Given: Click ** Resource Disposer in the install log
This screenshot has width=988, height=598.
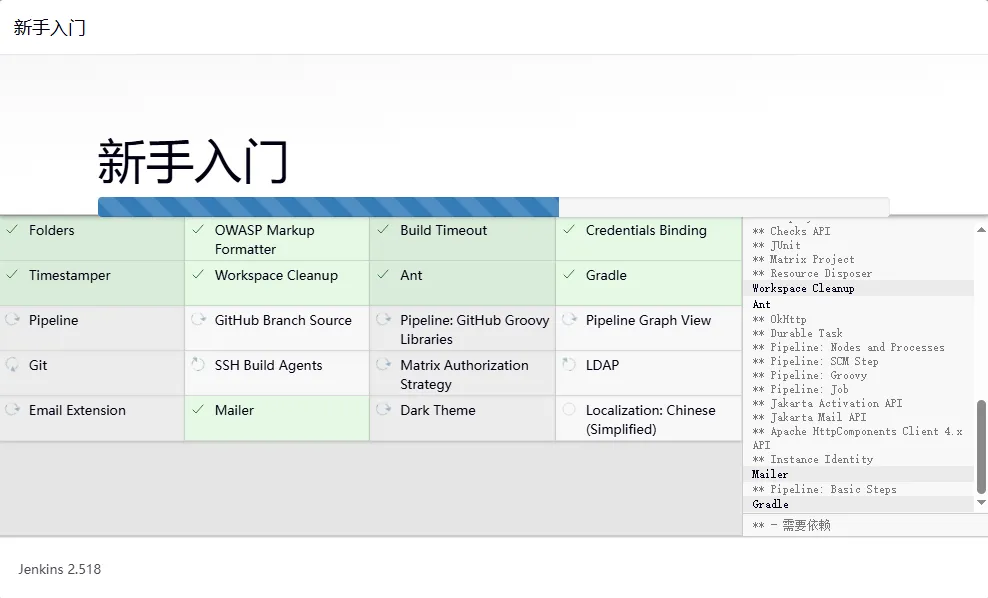Looking at the screenshot, I should [812, 273].
